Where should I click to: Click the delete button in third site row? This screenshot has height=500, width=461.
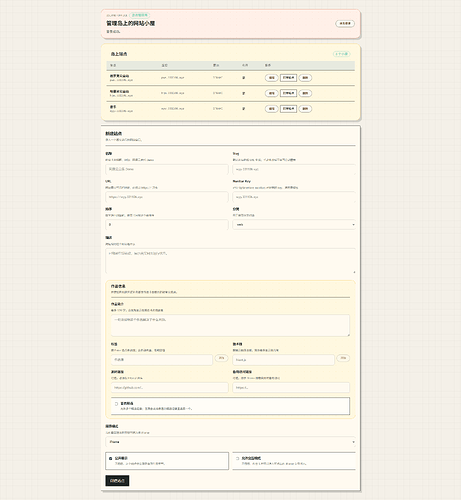coord(305,109)
